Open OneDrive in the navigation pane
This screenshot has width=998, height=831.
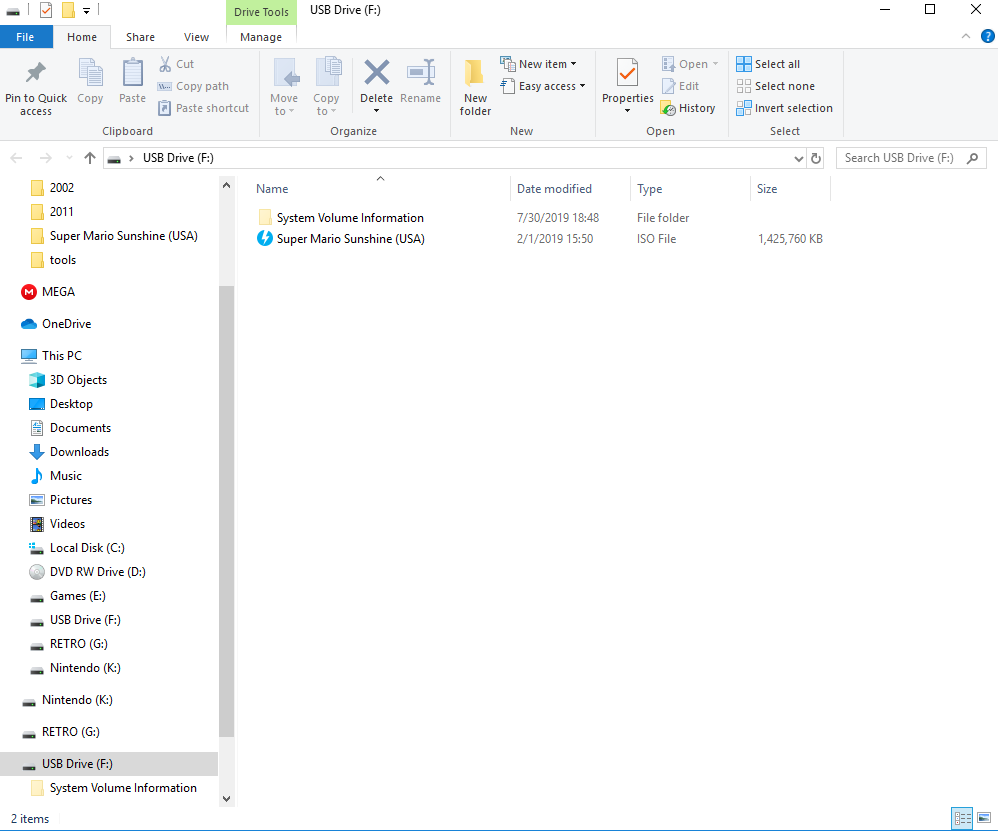coord(56,324)
